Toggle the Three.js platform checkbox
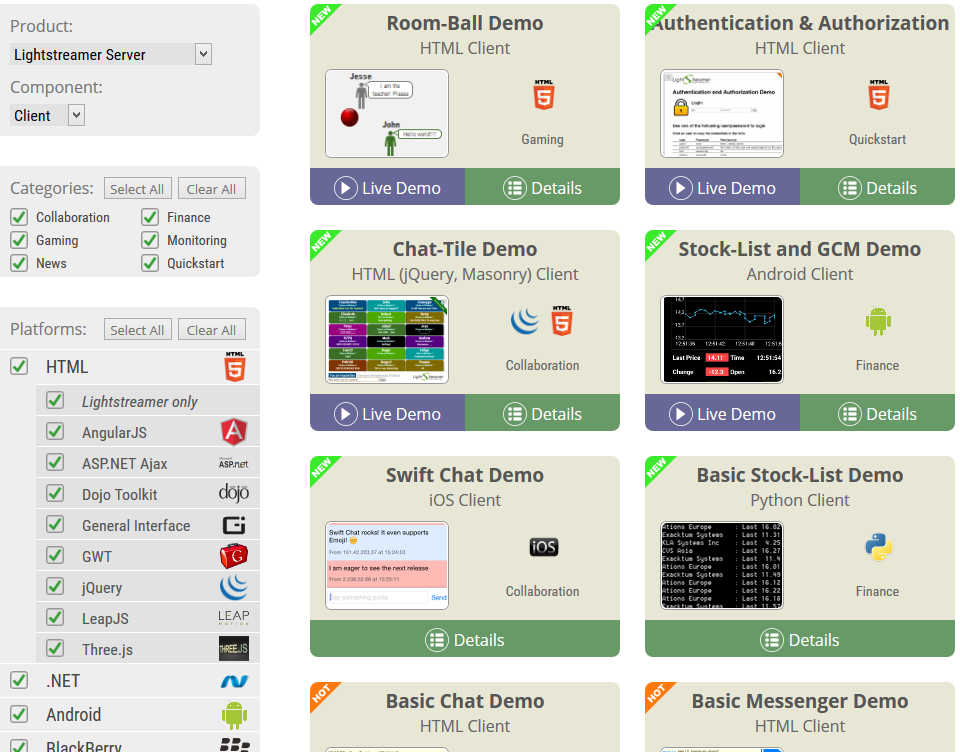Image resolution: width=960 pixels, height=752 pixels. click(x=55, y=648)
